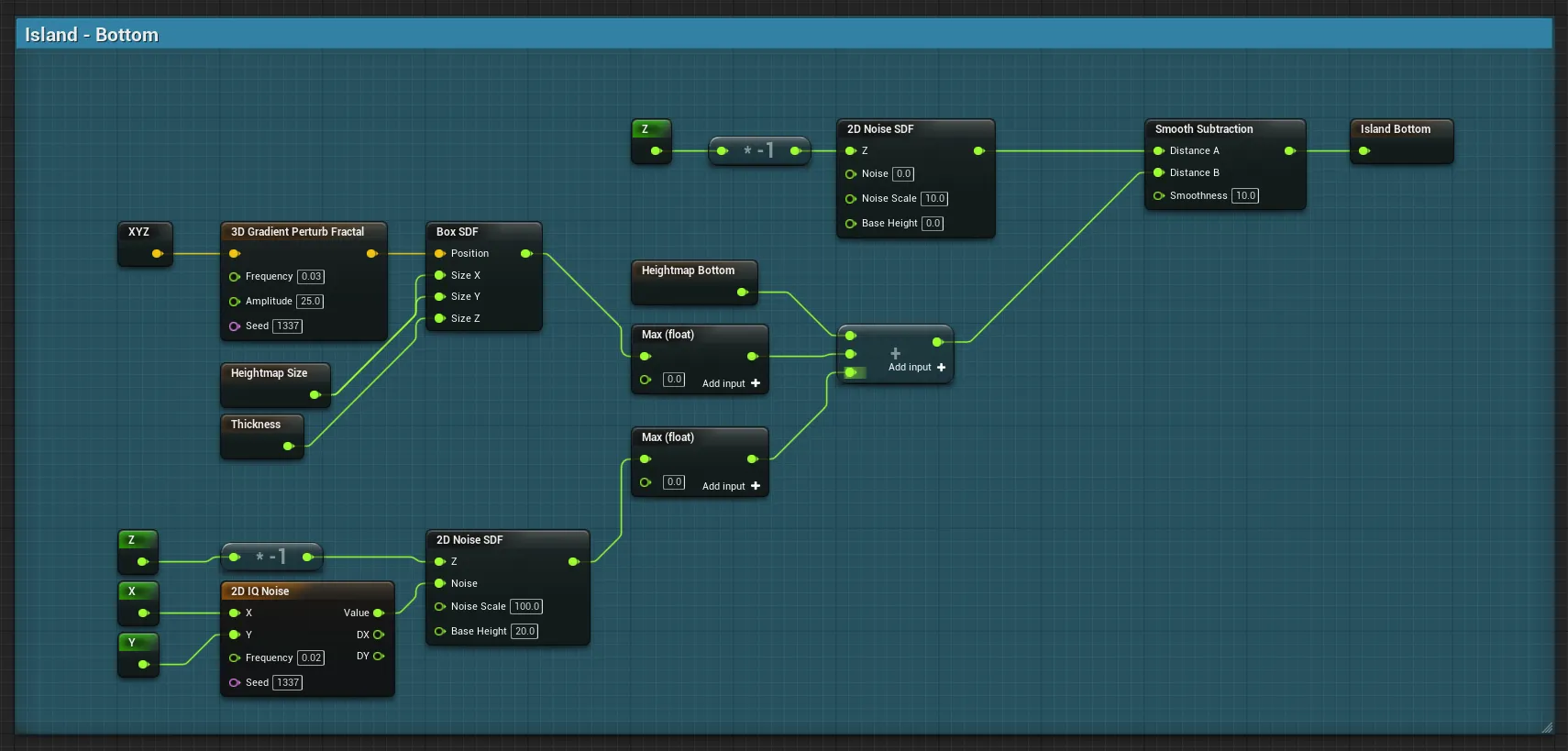Edit the Amplitude 25.0 field
This screenshot has width=1568, height=751.
(x=310, y=302)
